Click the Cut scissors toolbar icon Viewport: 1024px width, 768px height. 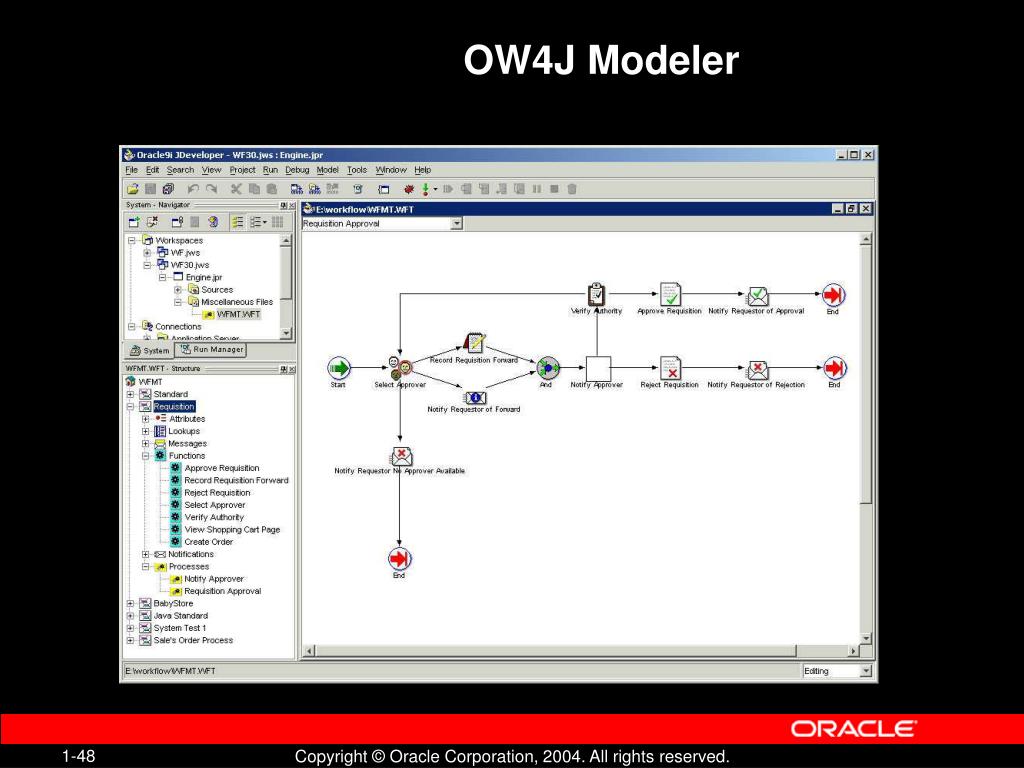pos(236,189)
